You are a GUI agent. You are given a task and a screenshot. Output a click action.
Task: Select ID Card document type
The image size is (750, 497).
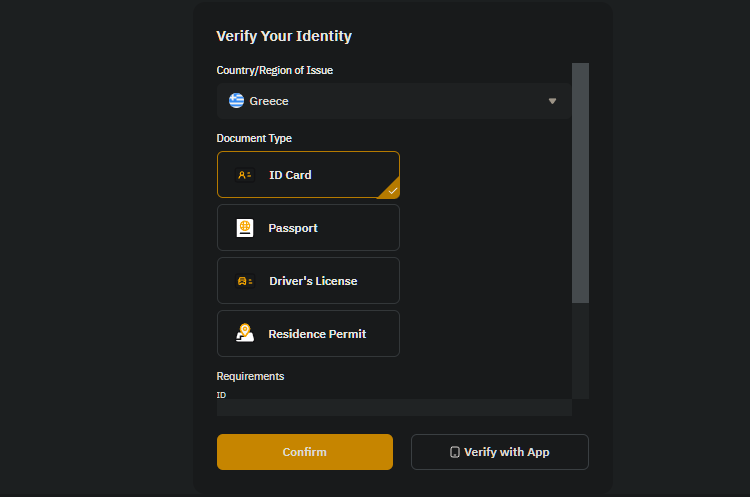click(308, 175)
